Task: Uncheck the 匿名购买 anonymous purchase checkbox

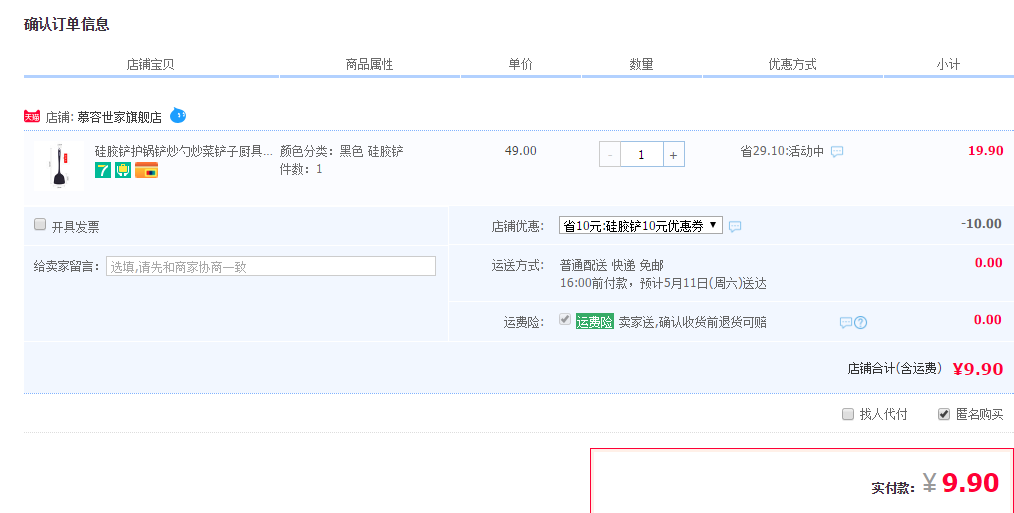Action: tap(944, 414)
